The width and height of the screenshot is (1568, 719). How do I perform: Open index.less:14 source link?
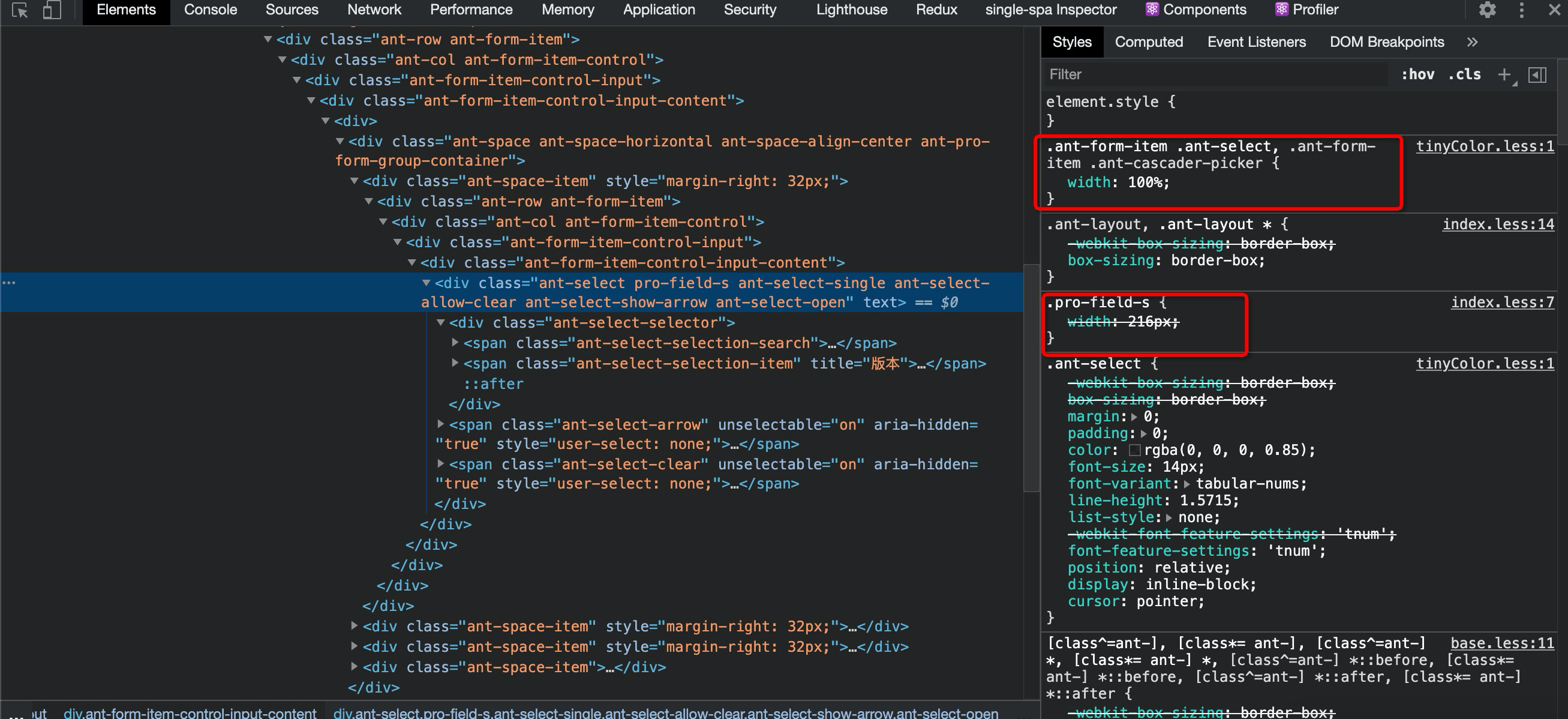click(1498, 224)
